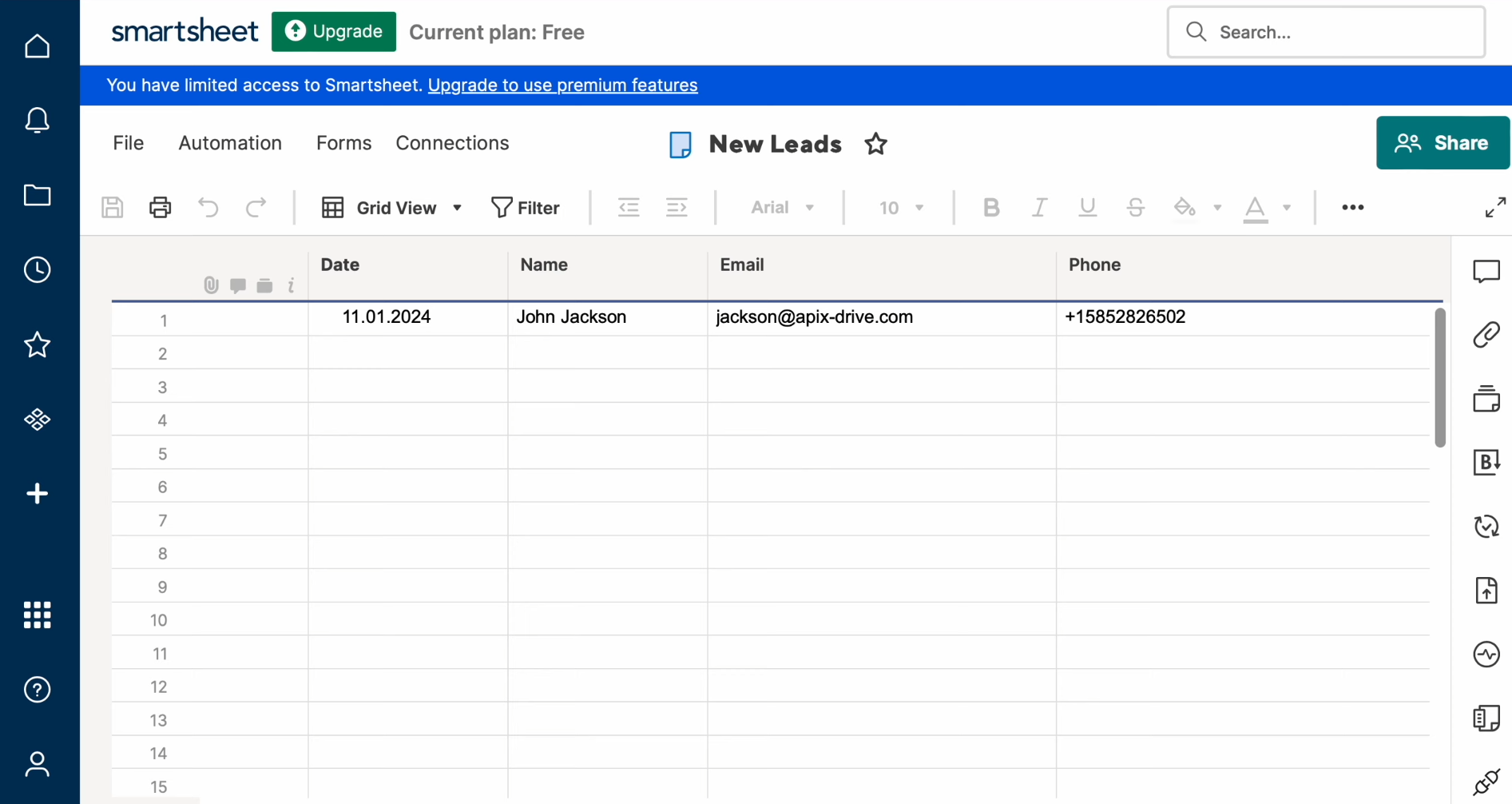1512x804 pixels.
Task: Open the Automation menu
Action: point(230,143)
